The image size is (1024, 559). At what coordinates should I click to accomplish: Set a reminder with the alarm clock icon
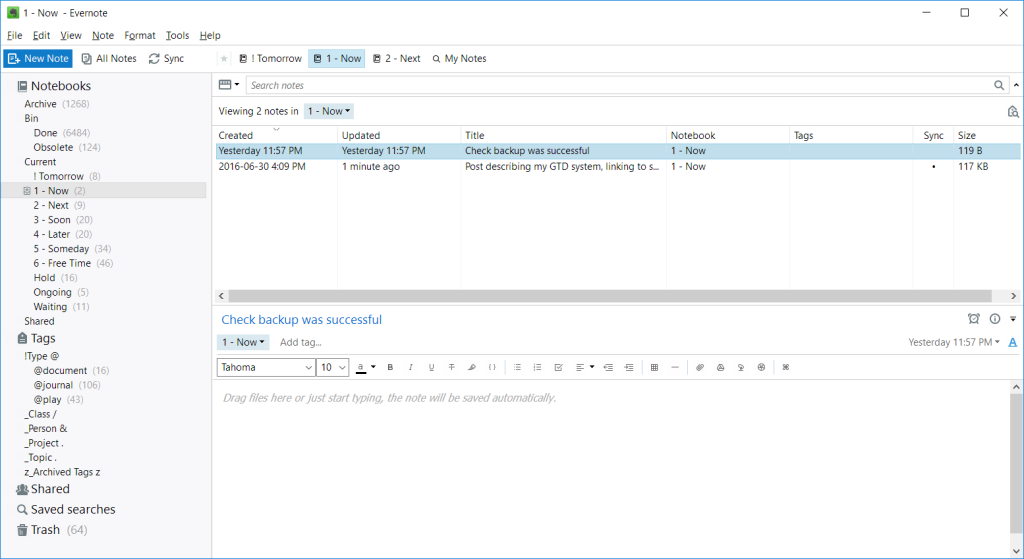click(x=973, y=319)
